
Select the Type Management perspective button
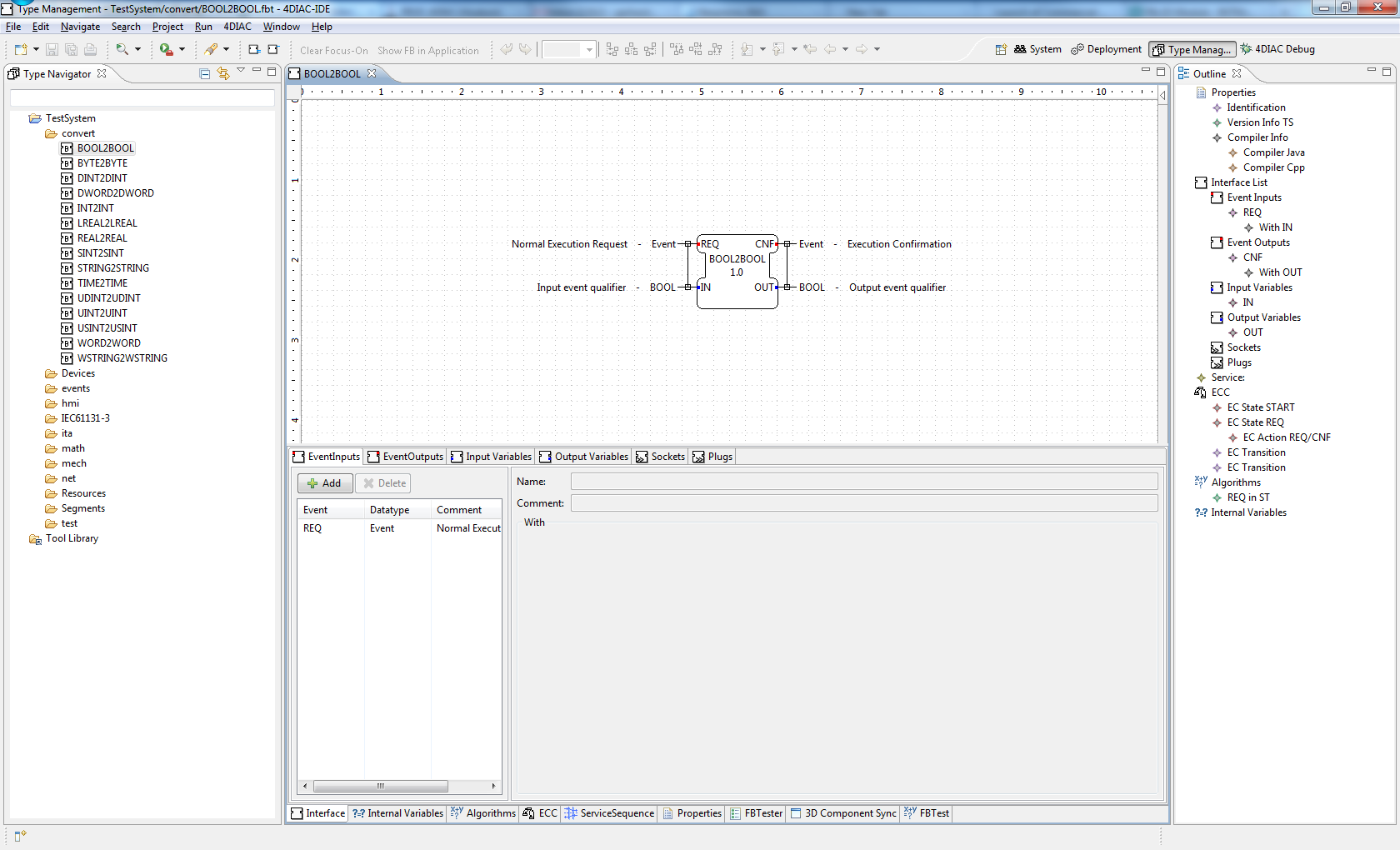(x=1192, y=50)
